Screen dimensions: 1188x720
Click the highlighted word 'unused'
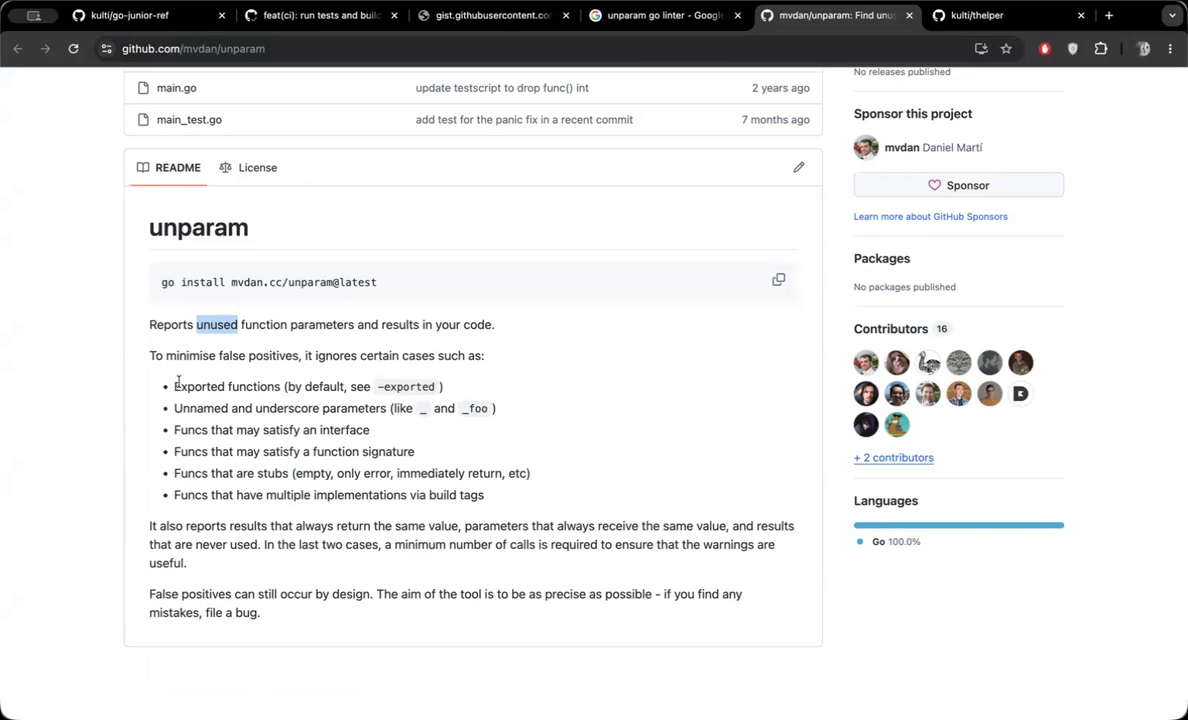click(x=217, y=324)
